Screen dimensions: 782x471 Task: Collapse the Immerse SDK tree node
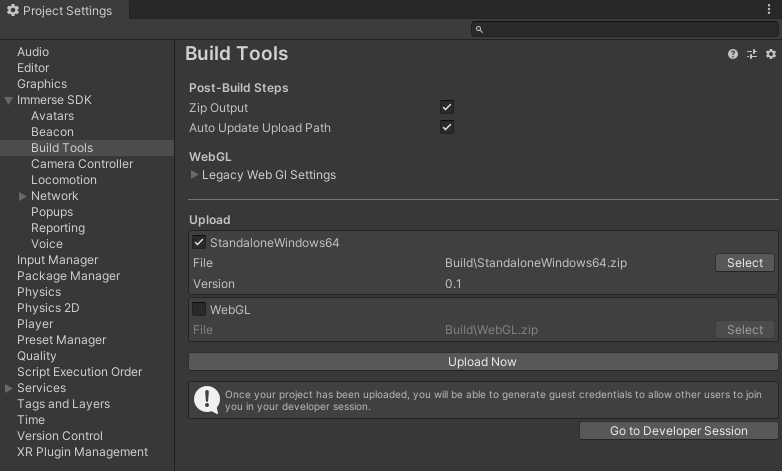point(8,100)
